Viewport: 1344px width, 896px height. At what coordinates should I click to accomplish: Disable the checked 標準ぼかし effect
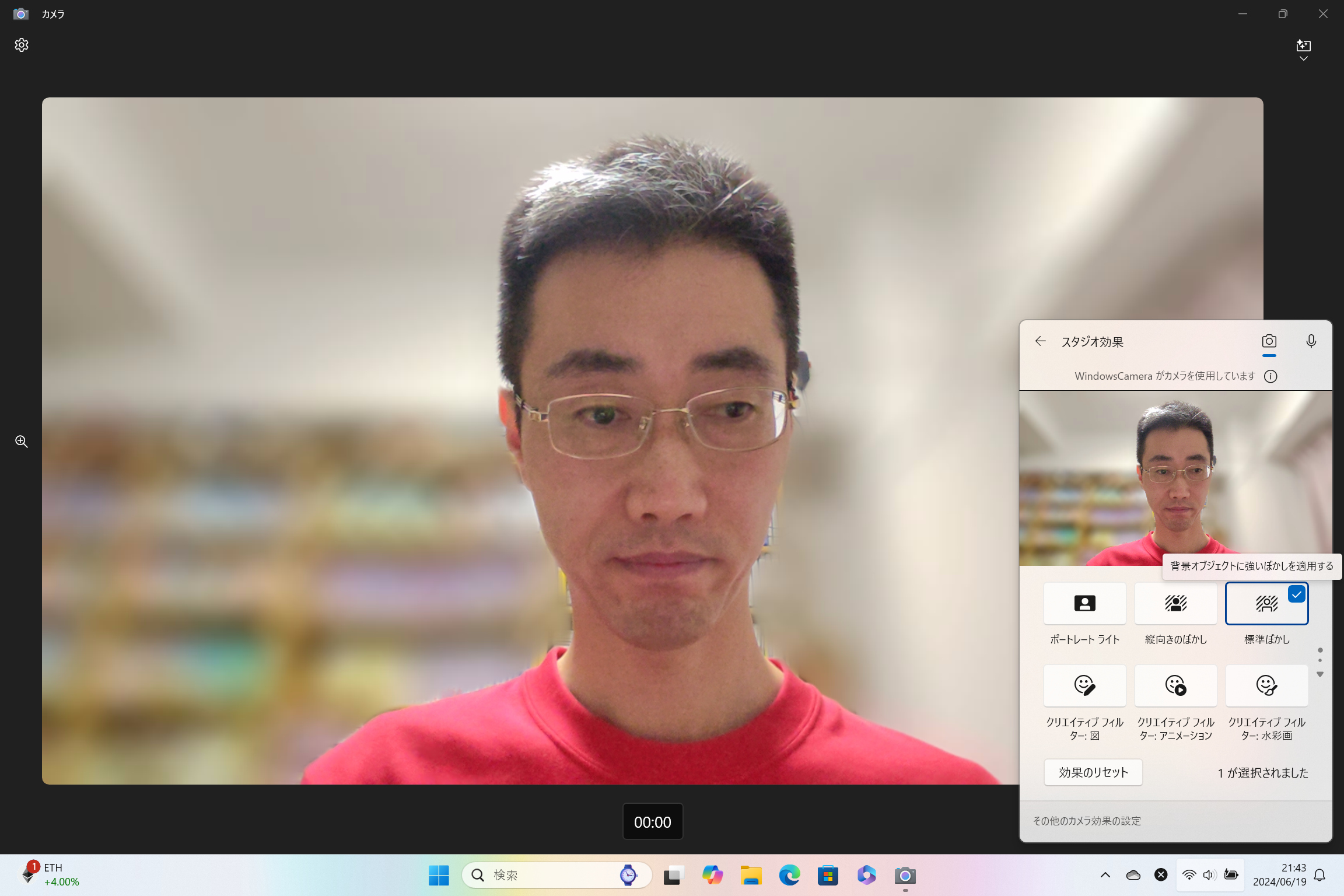pos(1266,604)
